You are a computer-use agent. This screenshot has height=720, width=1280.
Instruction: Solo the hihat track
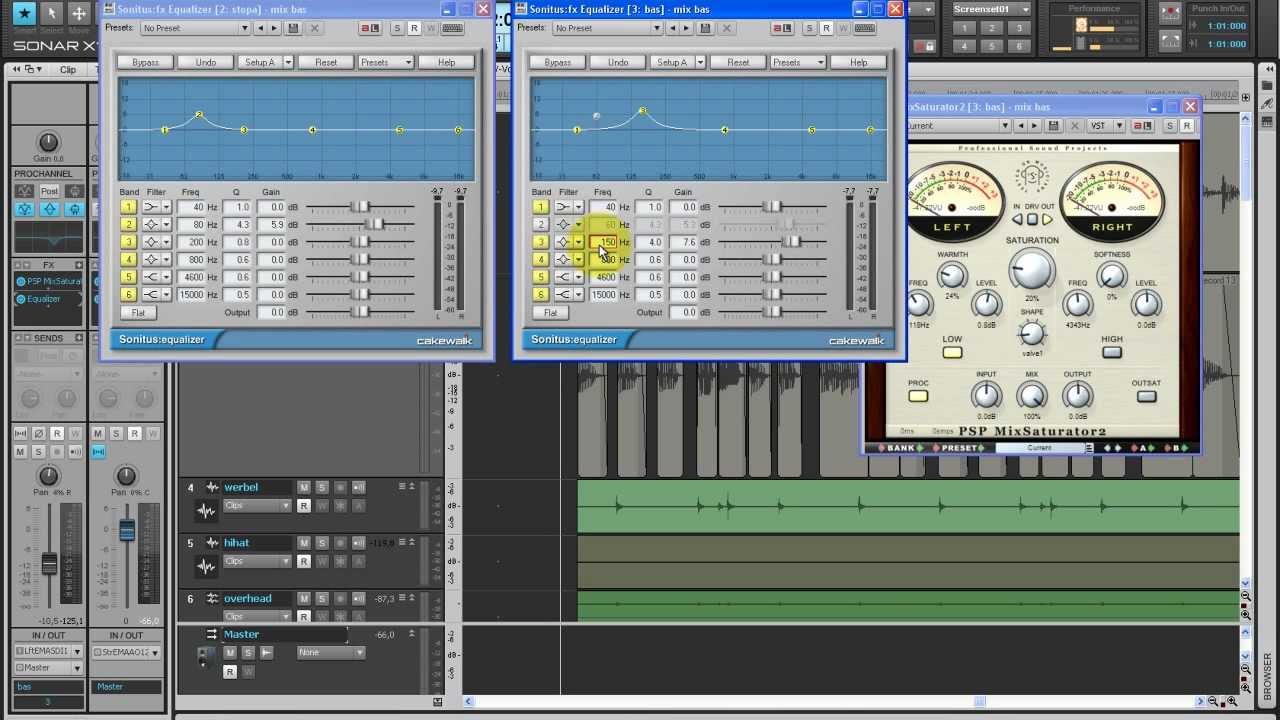(321, 543)
